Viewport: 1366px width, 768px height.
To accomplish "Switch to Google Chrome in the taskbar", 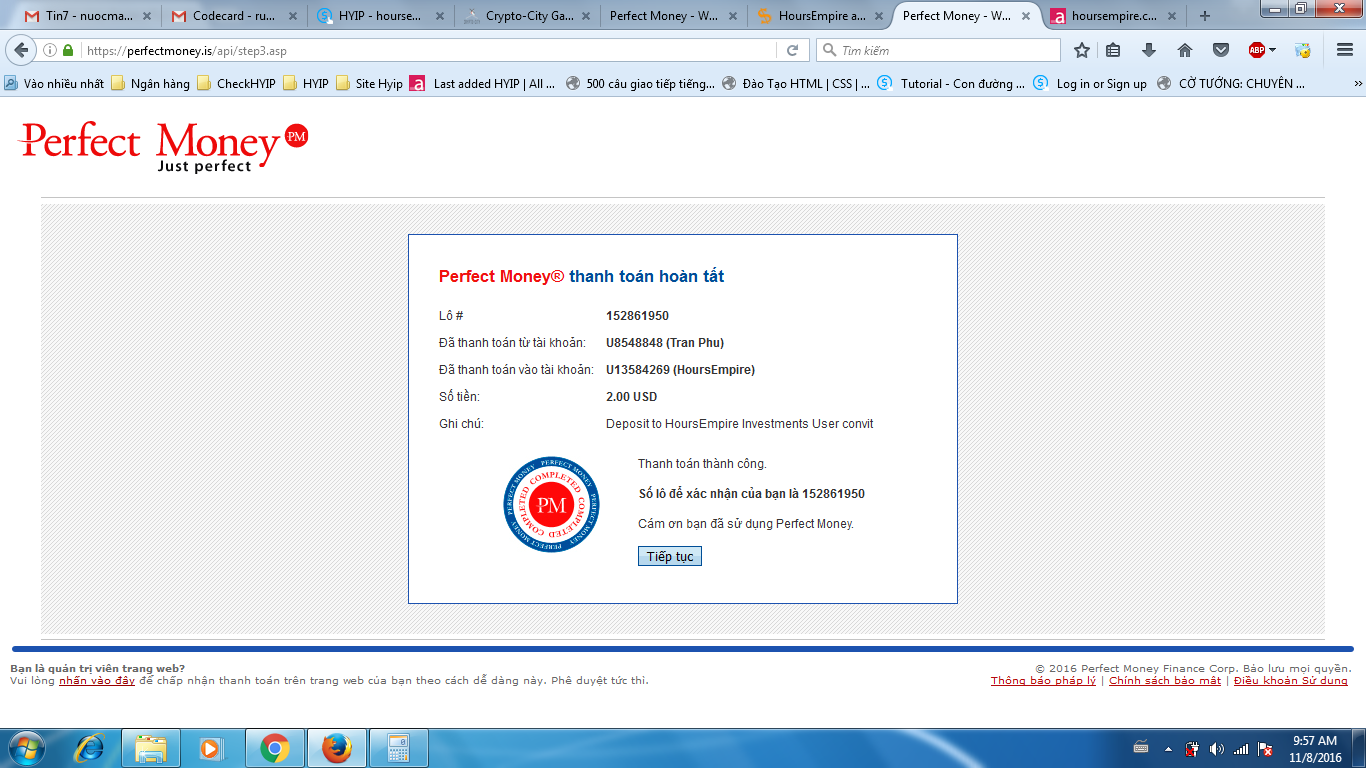I will pos(274,748).
